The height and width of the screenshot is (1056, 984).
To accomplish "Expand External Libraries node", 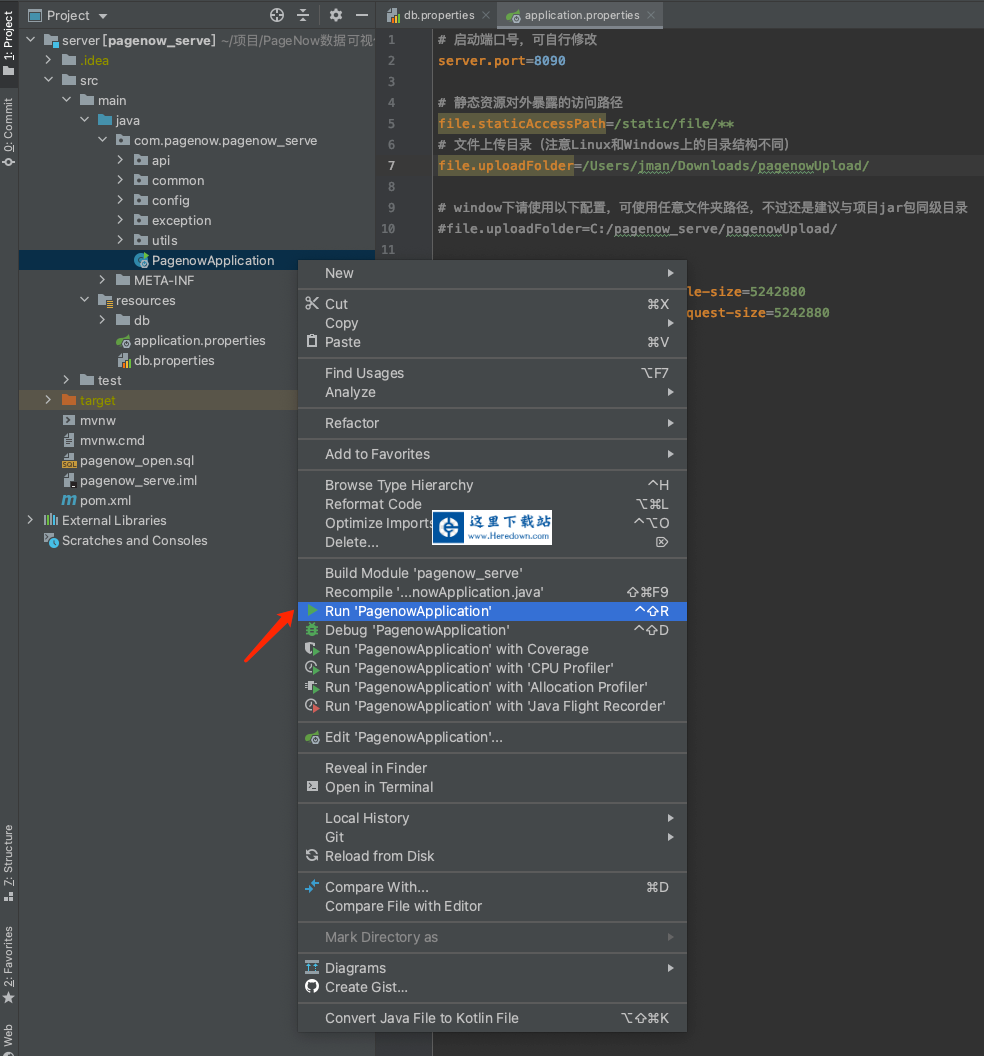I will [x=31, y=520].
